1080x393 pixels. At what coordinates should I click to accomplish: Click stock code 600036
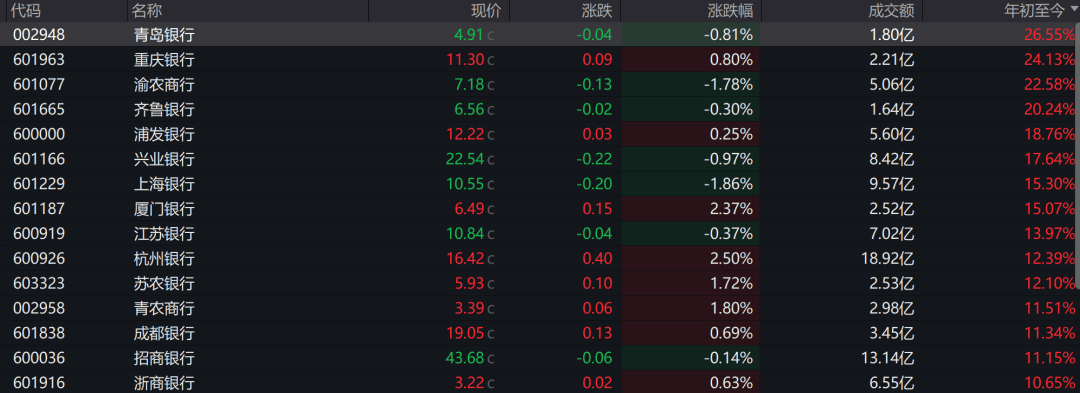(x=39, y=358)
